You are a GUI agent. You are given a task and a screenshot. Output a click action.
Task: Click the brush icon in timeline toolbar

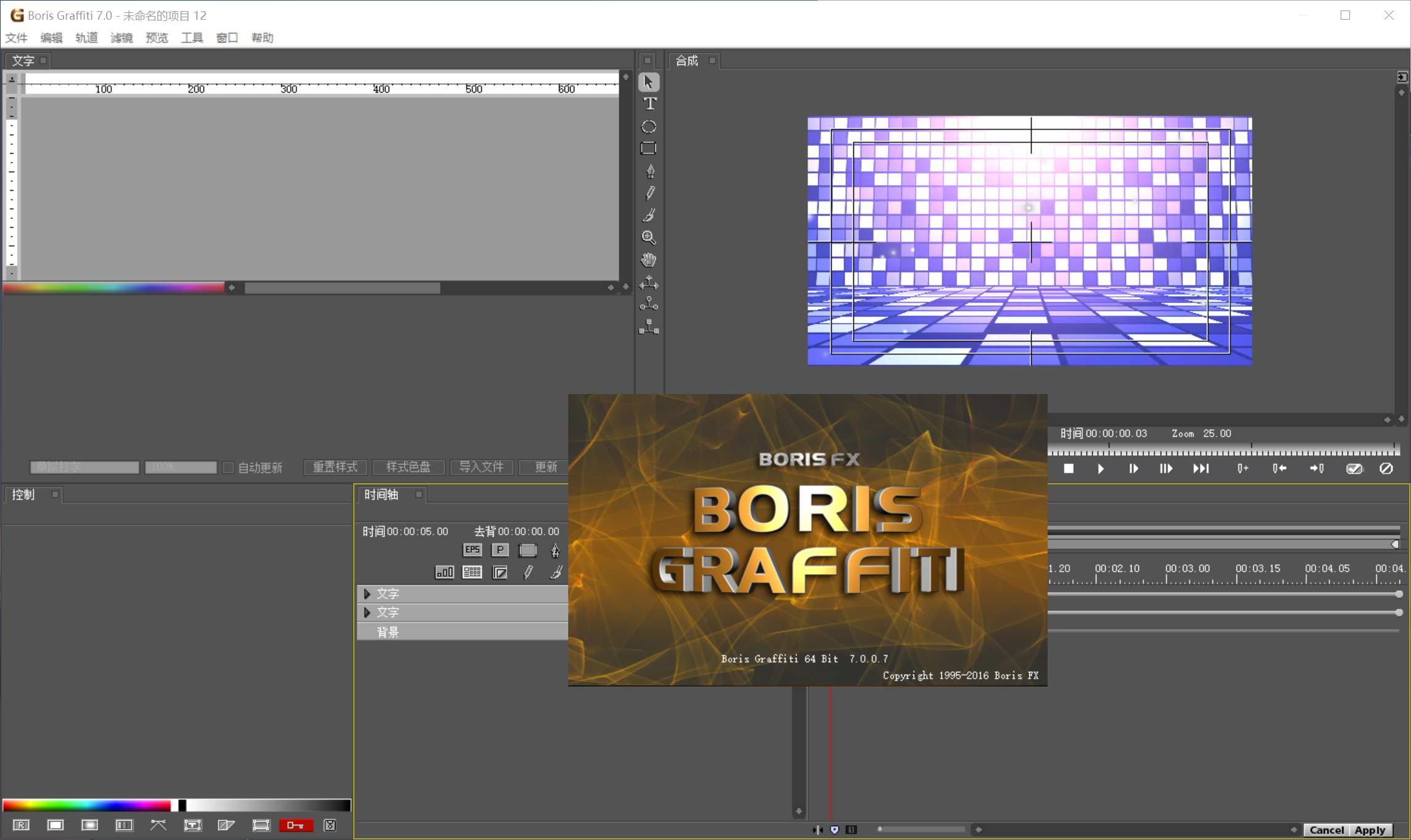pyautogui.click(x=555, y=572)
